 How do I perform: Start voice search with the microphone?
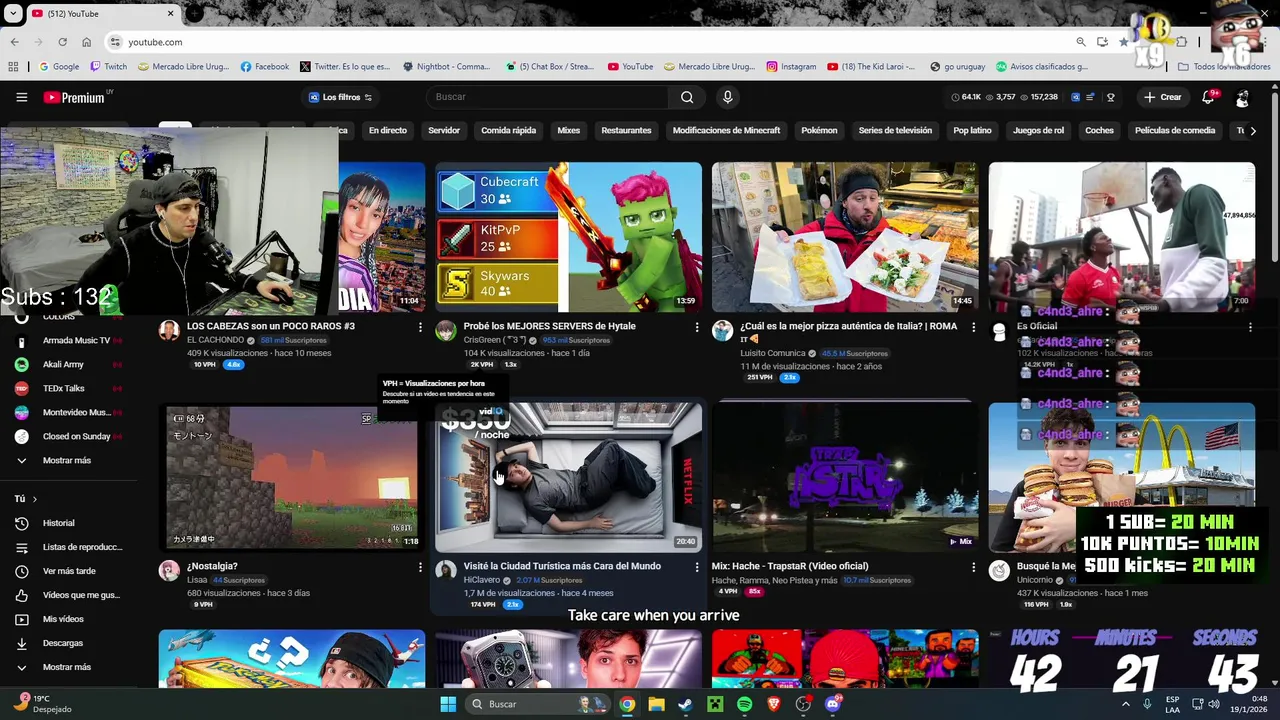727,97
